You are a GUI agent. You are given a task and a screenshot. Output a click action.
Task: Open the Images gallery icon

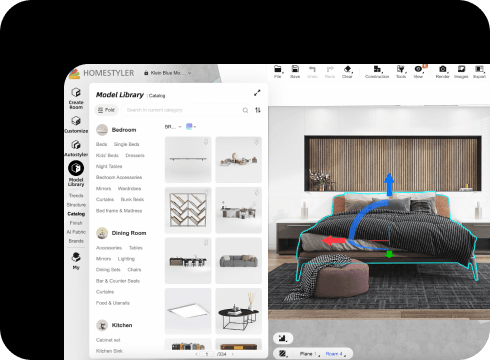pyautogui.click(x=461, y=69)
